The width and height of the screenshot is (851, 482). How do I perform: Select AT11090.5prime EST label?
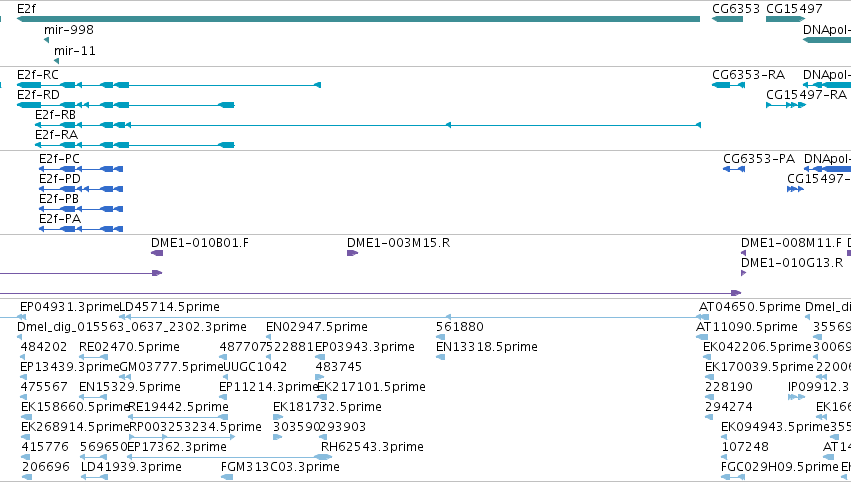[x=747, y=327]
